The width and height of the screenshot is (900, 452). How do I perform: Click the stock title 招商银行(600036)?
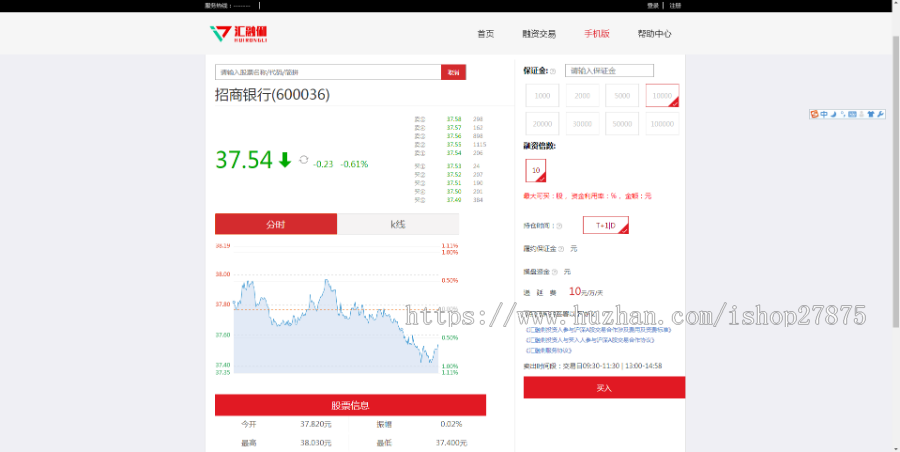tap(273, 95)
